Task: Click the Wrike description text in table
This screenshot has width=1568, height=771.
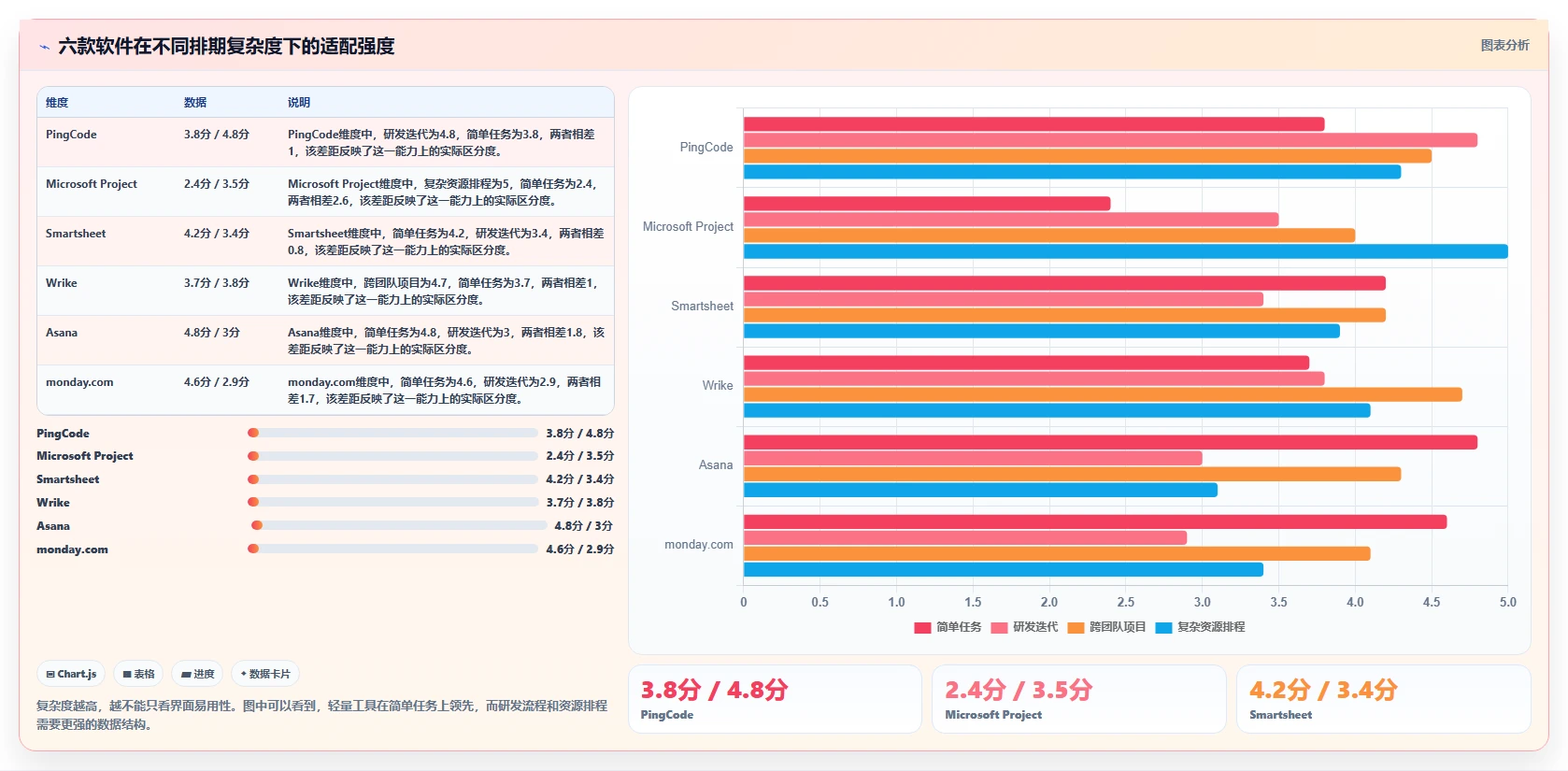Action: 443,292
